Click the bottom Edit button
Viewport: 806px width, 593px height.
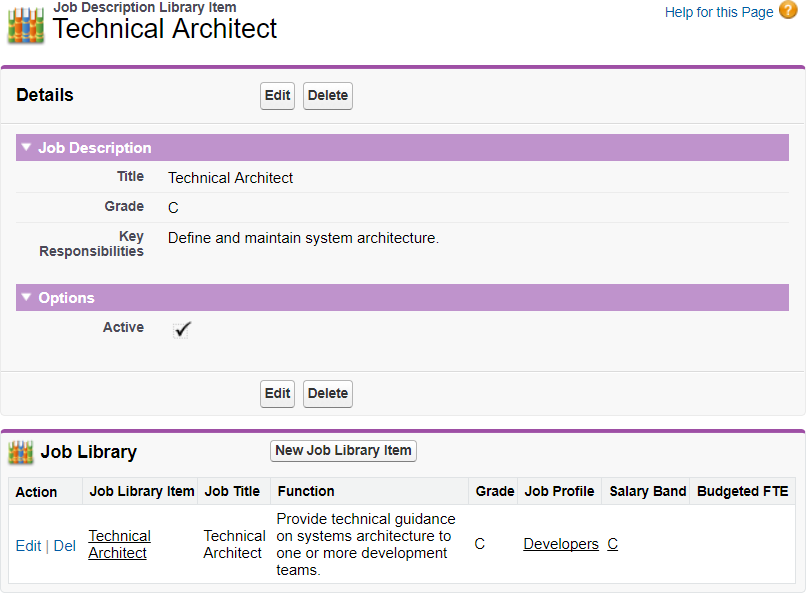(277, 394)
